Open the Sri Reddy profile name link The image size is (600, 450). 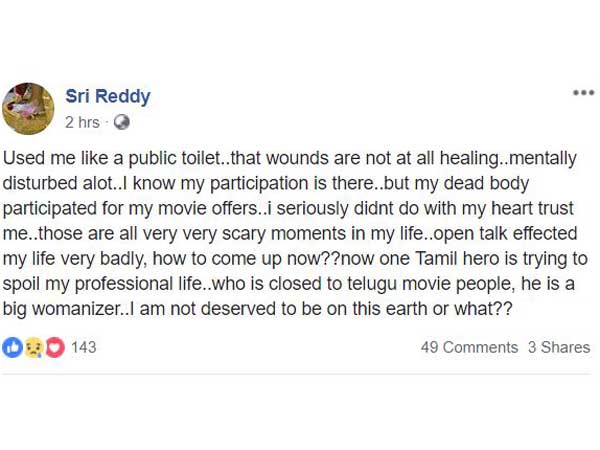108,96
